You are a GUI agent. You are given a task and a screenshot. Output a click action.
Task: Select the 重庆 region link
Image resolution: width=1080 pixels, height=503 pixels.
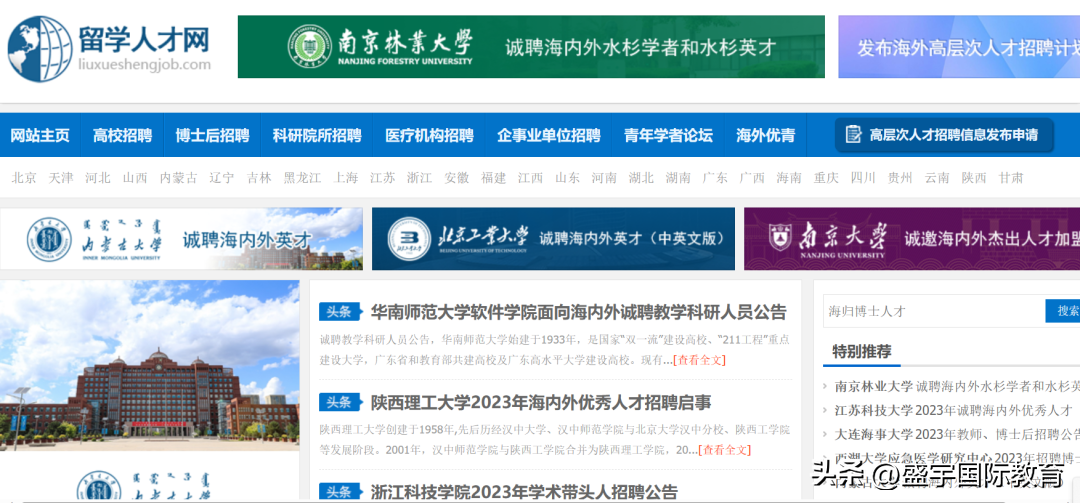(826, 178)
